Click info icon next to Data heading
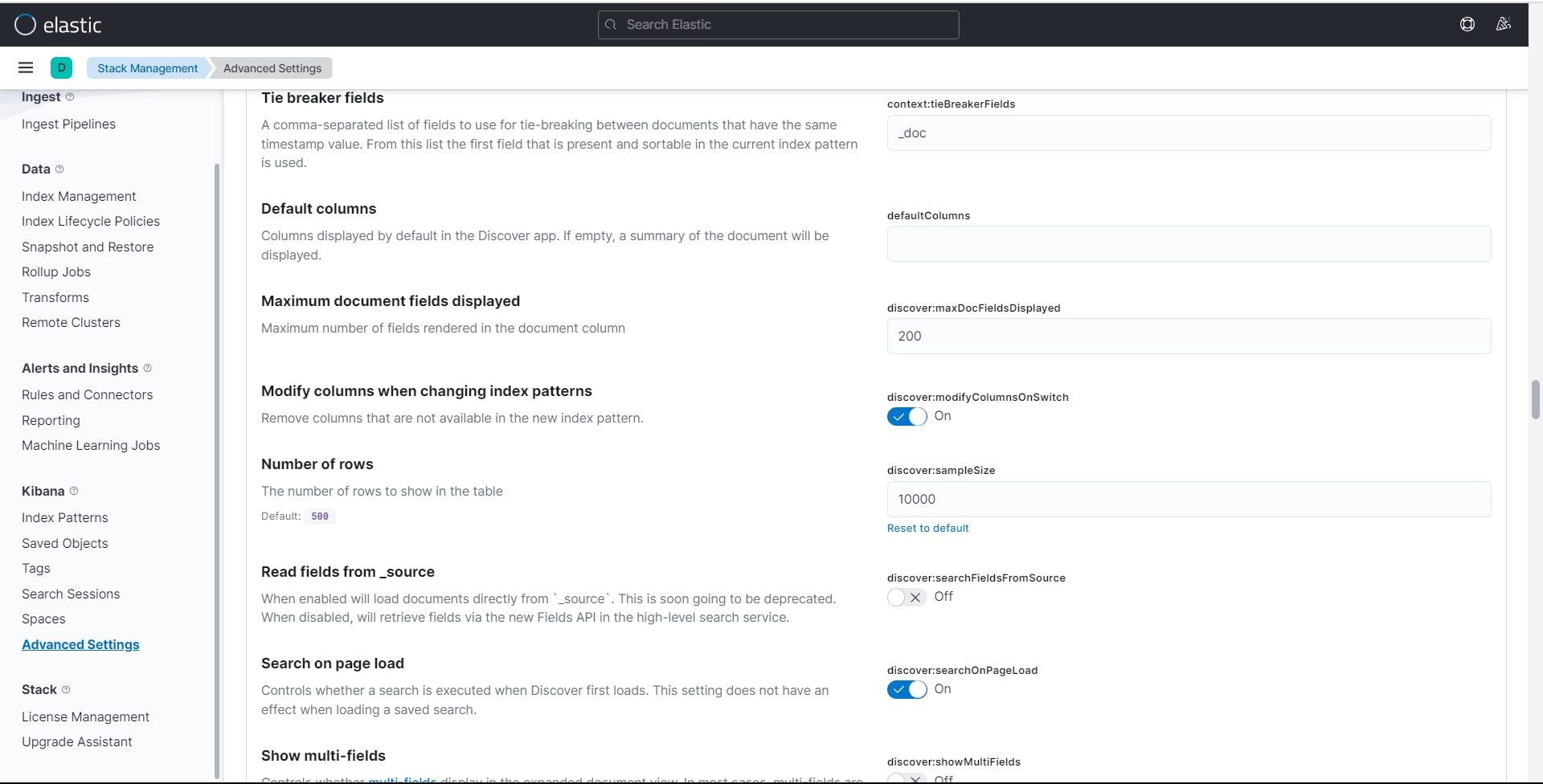The width and height of the screenshot is (1543, 784). [59, 169]
